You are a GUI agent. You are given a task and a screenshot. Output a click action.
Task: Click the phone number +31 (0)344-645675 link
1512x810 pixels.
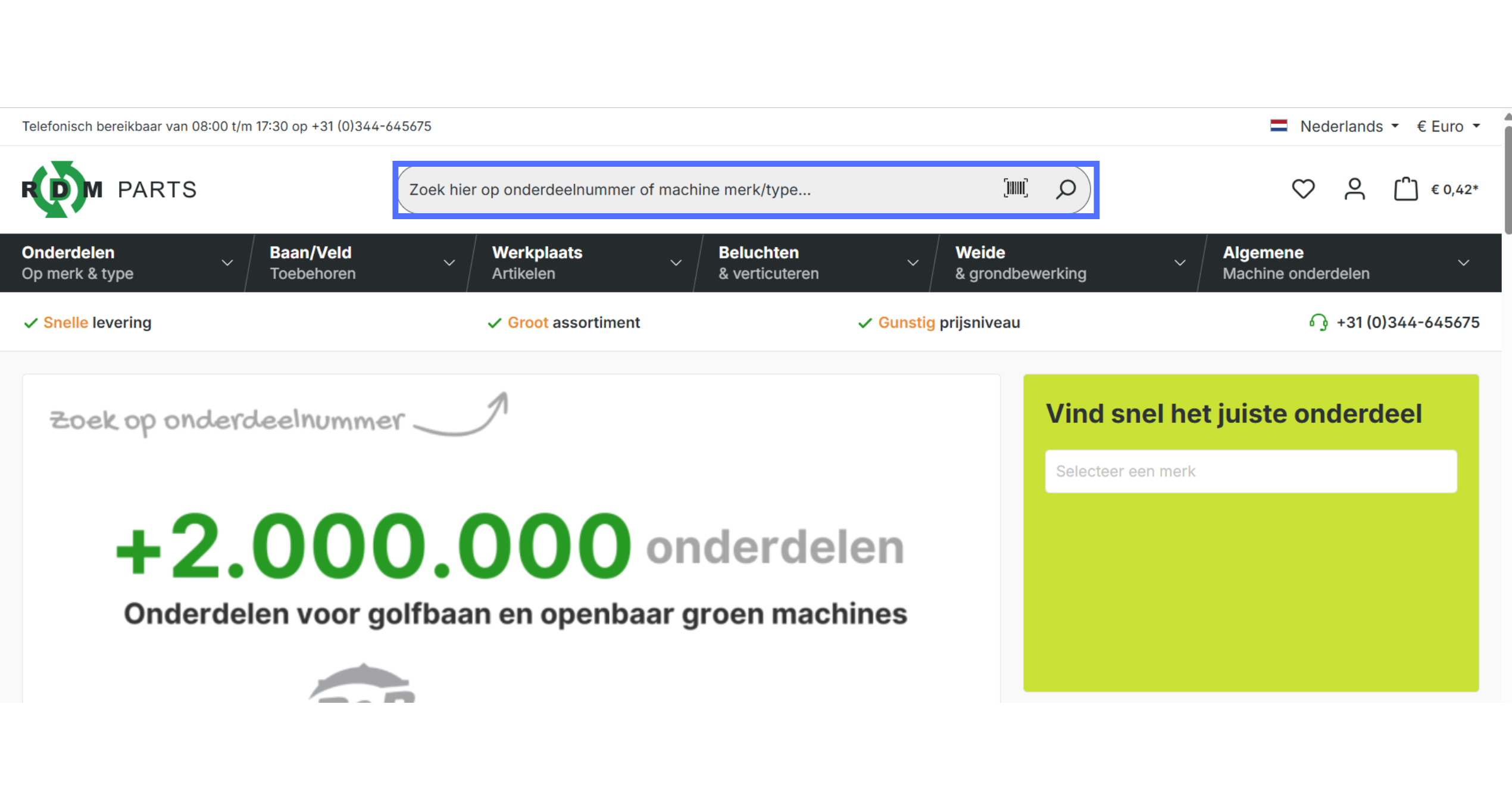pos(1407,322)
